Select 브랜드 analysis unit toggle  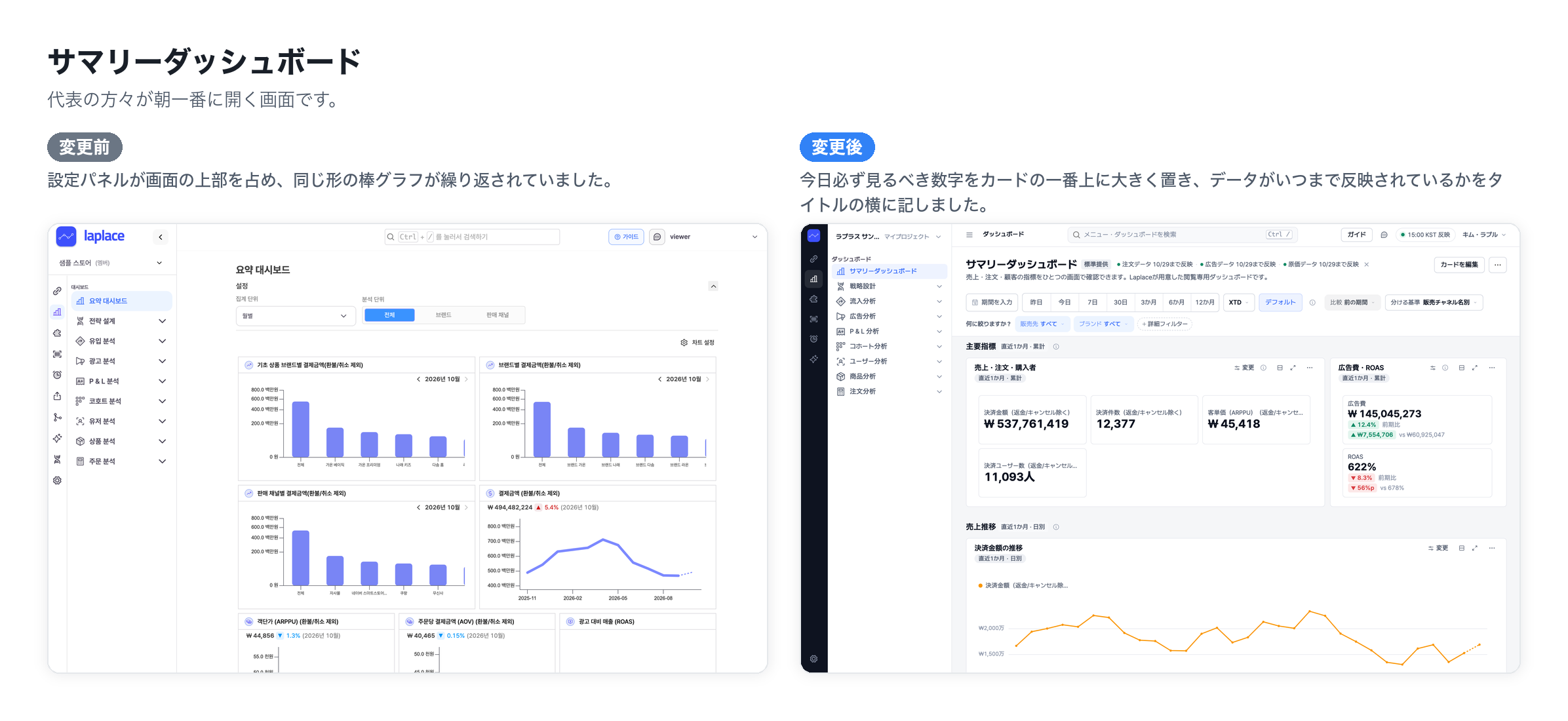coord(443,315)
